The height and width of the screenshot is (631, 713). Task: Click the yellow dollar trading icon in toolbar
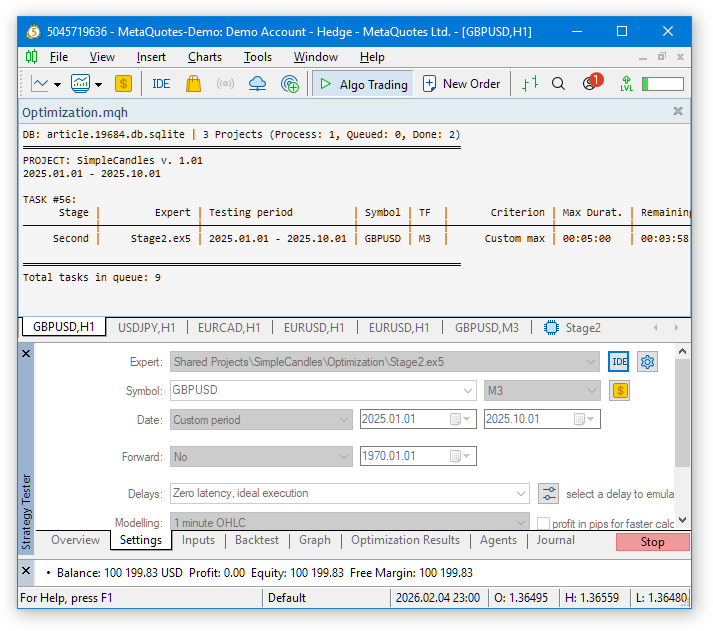coord(123,84)
